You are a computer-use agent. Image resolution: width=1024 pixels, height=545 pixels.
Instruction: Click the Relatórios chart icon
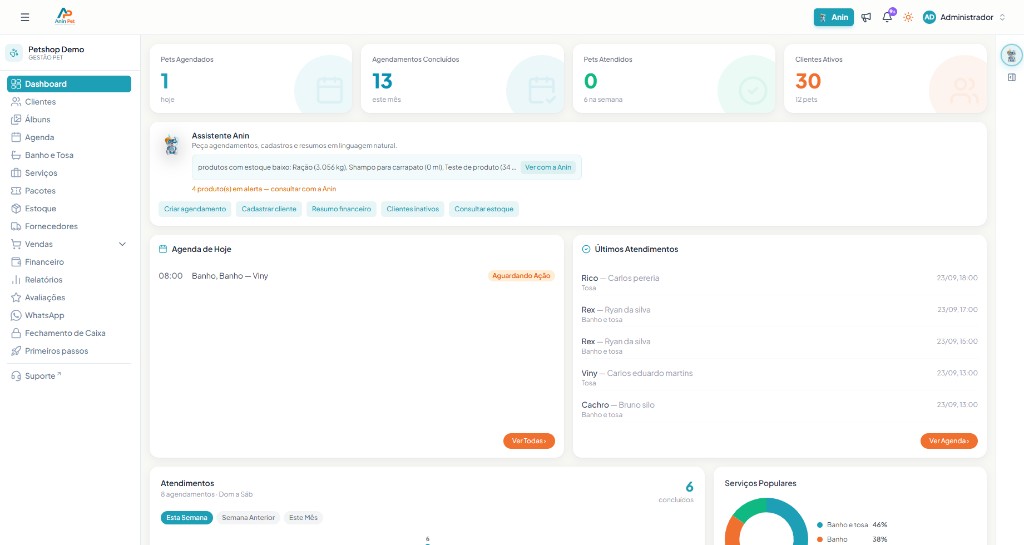(16, 279)
